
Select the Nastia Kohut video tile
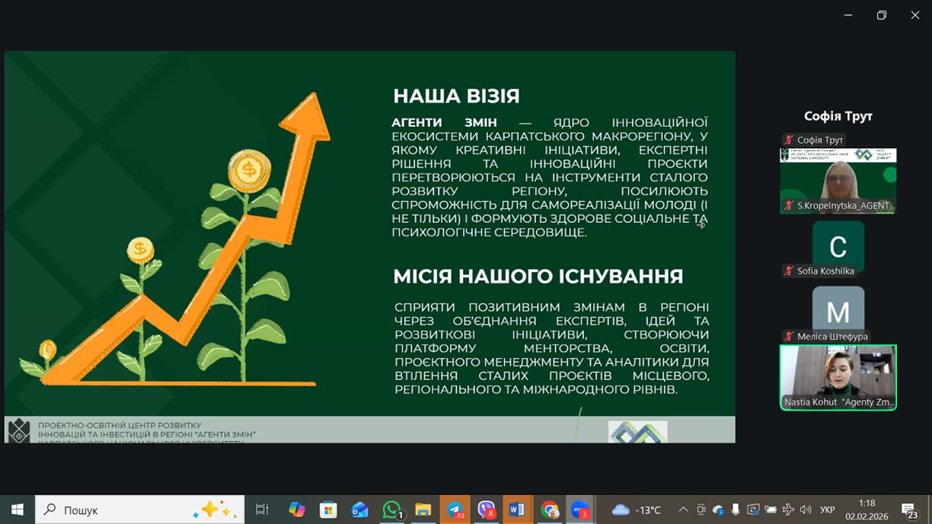point(838,377)
